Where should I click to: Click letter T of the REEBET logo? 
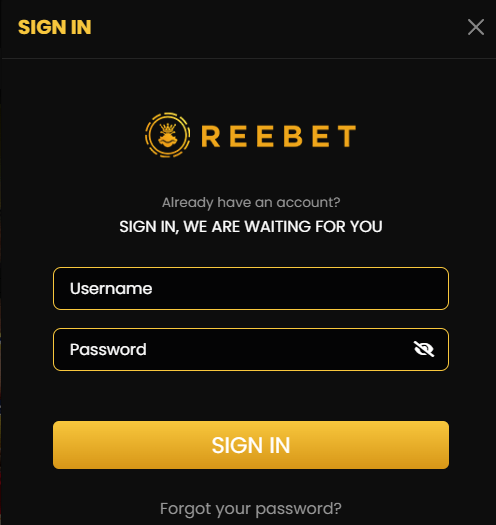click(347, 136)
